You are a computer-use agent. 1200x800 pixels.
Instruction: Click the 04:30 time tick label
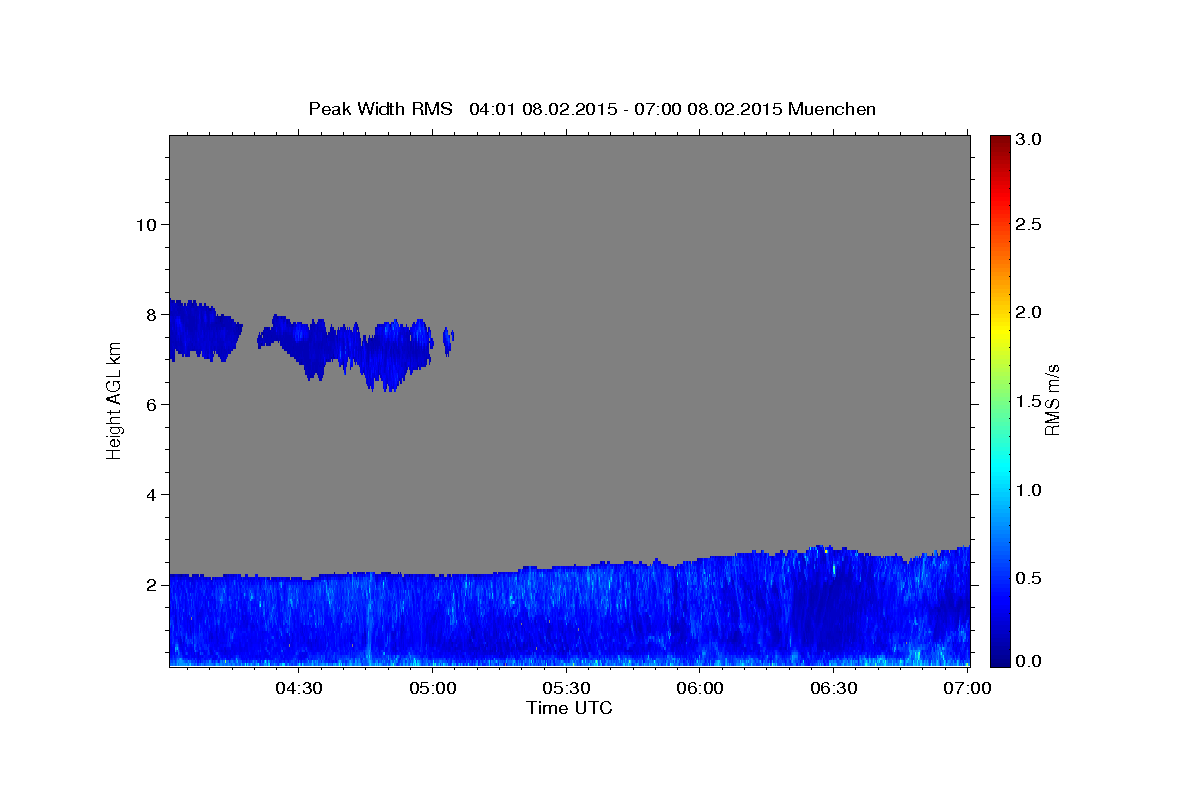pyautogui.click(x=298, y=688)
